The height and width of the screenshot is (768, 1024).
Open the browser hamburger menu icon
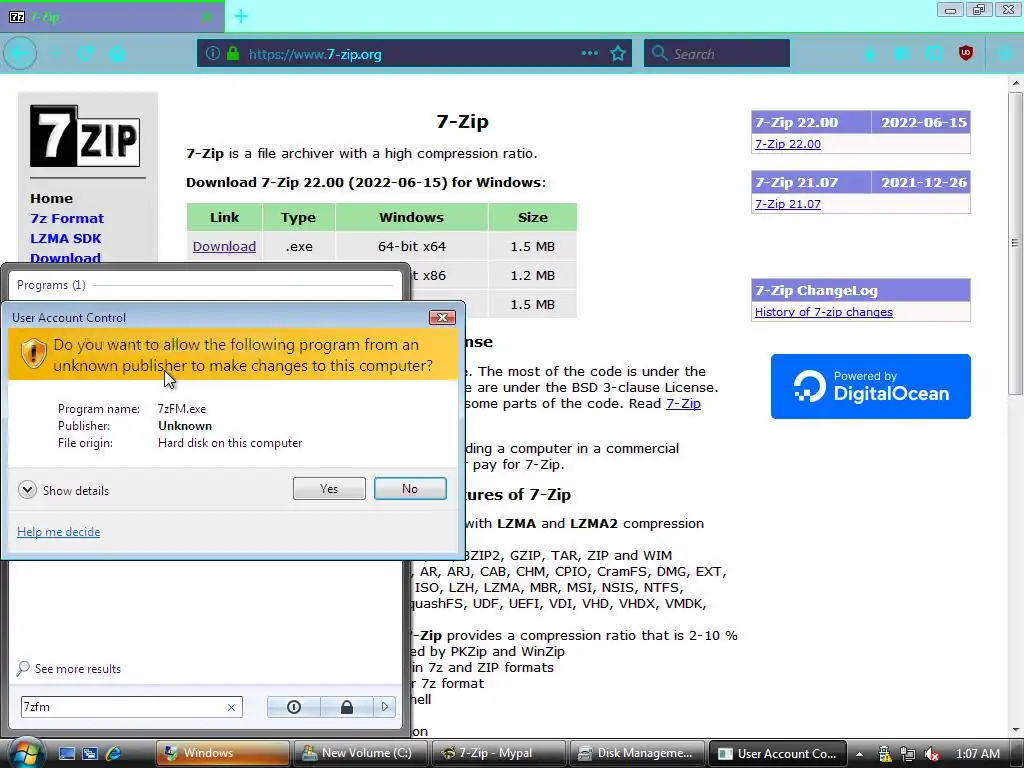tap(1005, 54)
